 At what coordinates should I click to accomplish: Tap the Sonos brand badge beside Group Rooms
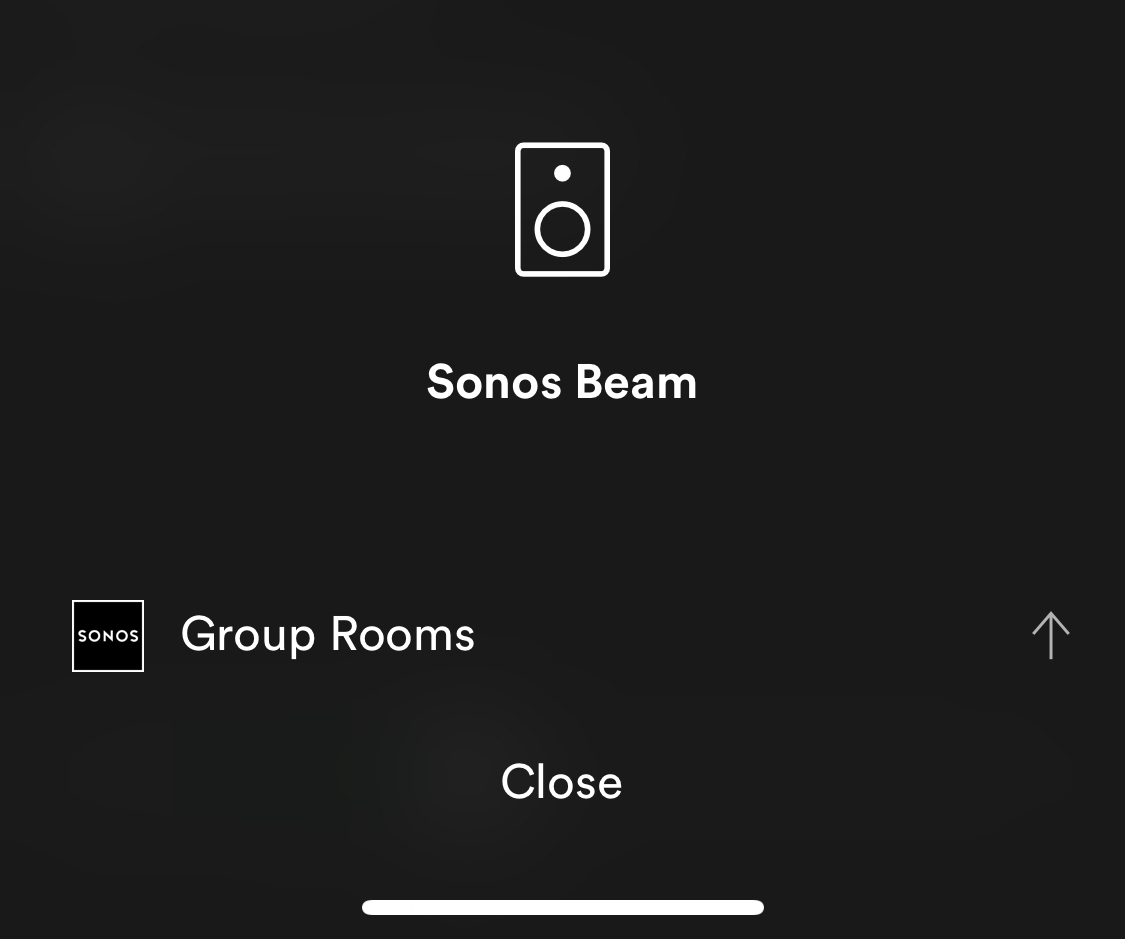pyautogui.click(x=108, y=636)
